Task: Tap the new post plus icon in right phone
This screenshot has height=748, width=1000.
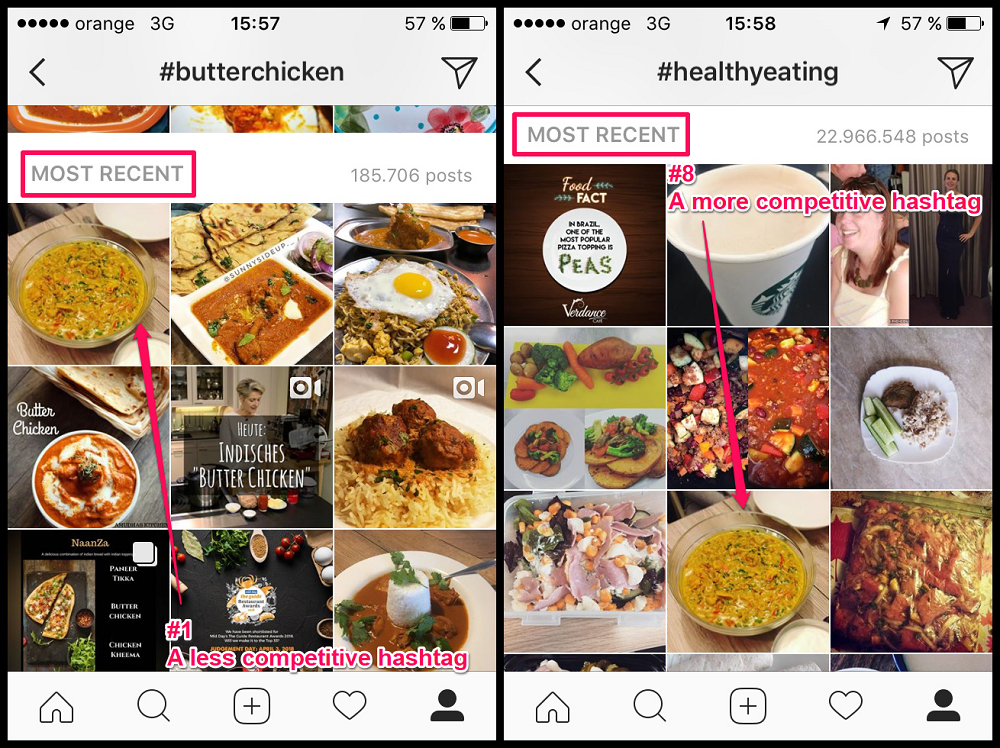Action: pos(748,707)
